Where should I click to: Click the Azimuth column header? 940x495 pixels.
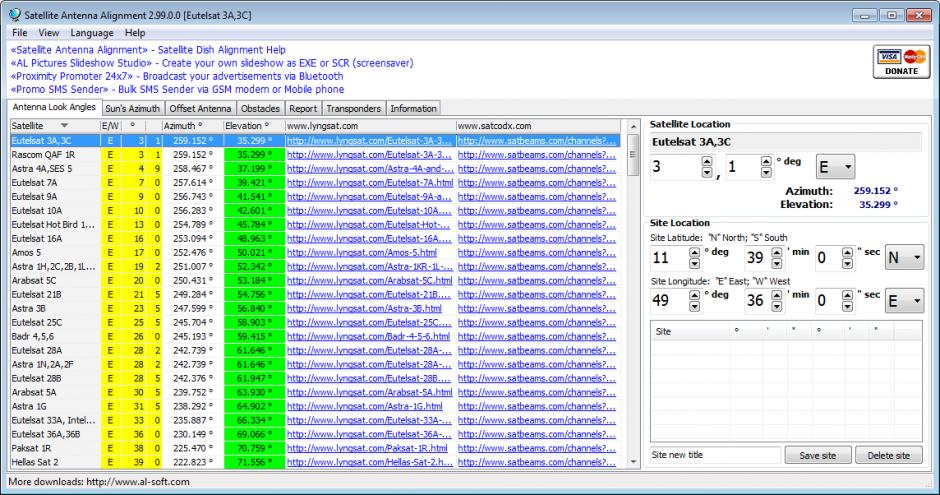[192, 126]
